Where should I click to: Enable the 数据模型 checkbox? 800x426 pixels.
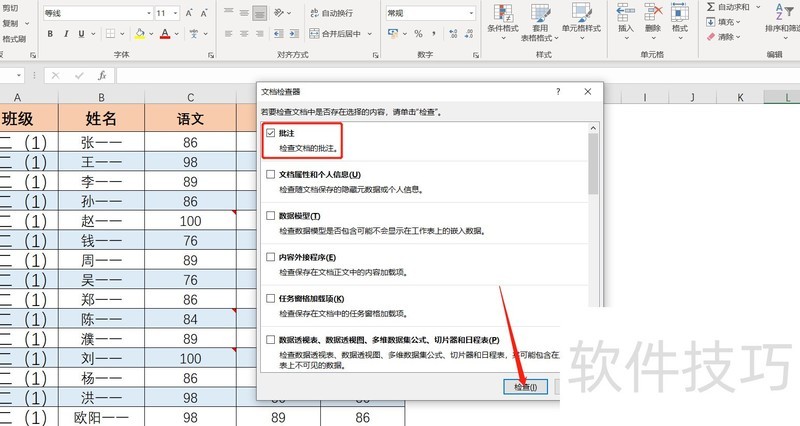[270, 216]
